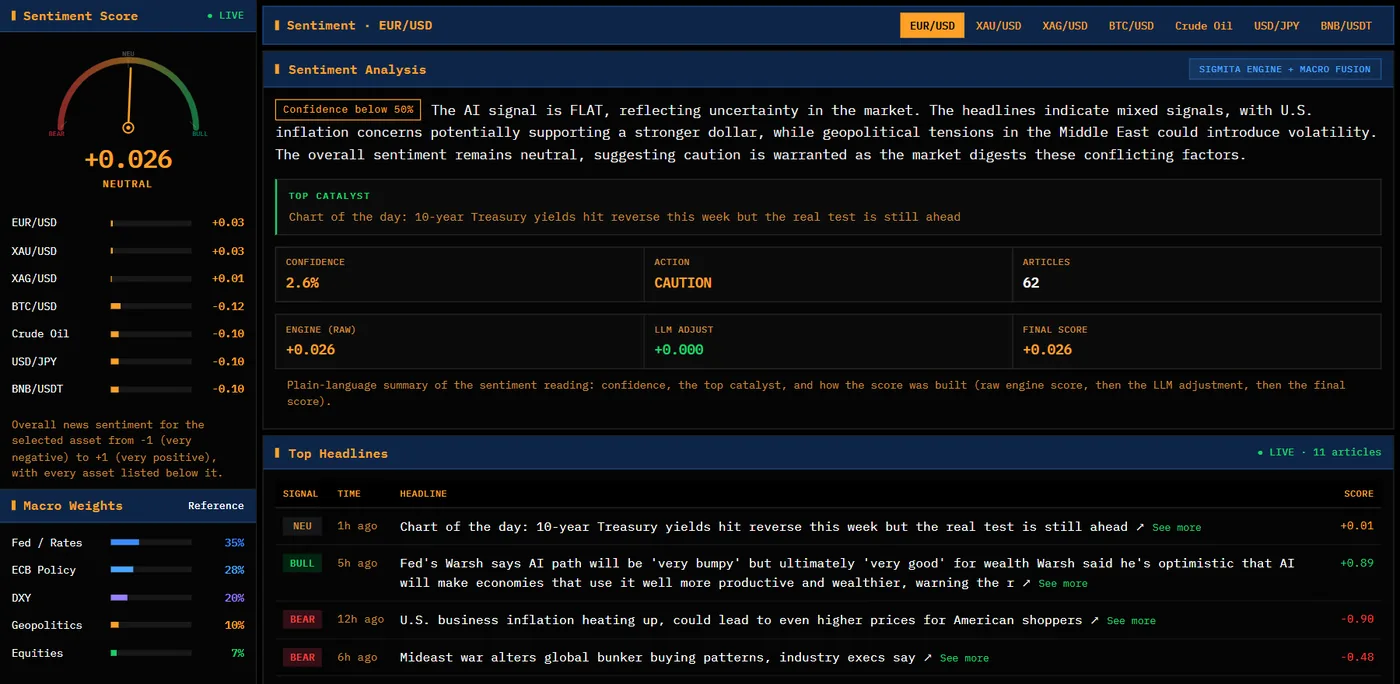The width and height of the screenshot is (1400, 684).
Task: Select XAU/USD row in sentiment list
Action: 128,251
